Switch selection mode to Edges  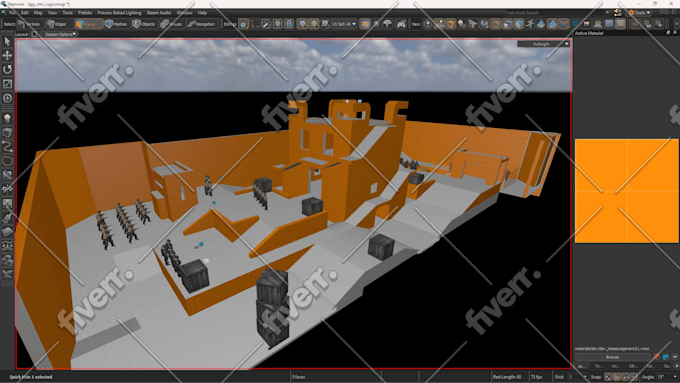tap(58, 24)
